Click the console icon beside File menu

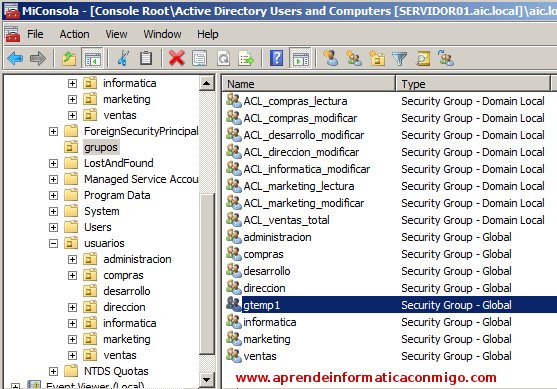click(13, 34)
